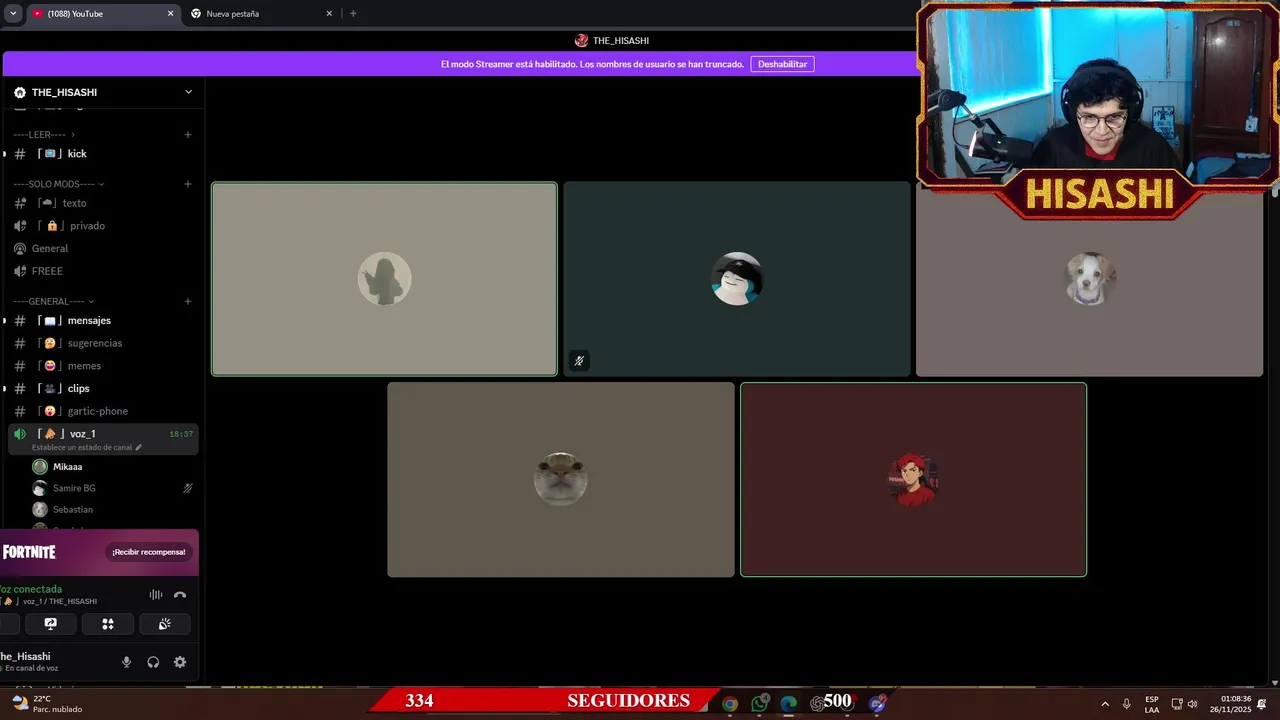Switch to the Nueva pestaña browser tab
Viewport: 1280px width, 720px height.
coord(232,14)
